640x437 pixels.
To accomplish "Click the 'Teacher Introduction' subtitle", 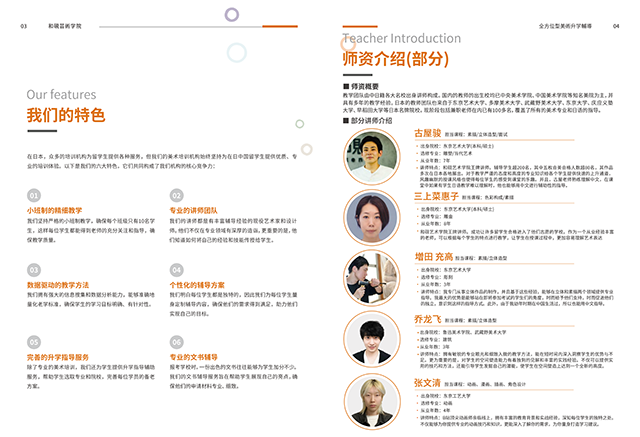I will pyautogui.click(x=402, y=38).
